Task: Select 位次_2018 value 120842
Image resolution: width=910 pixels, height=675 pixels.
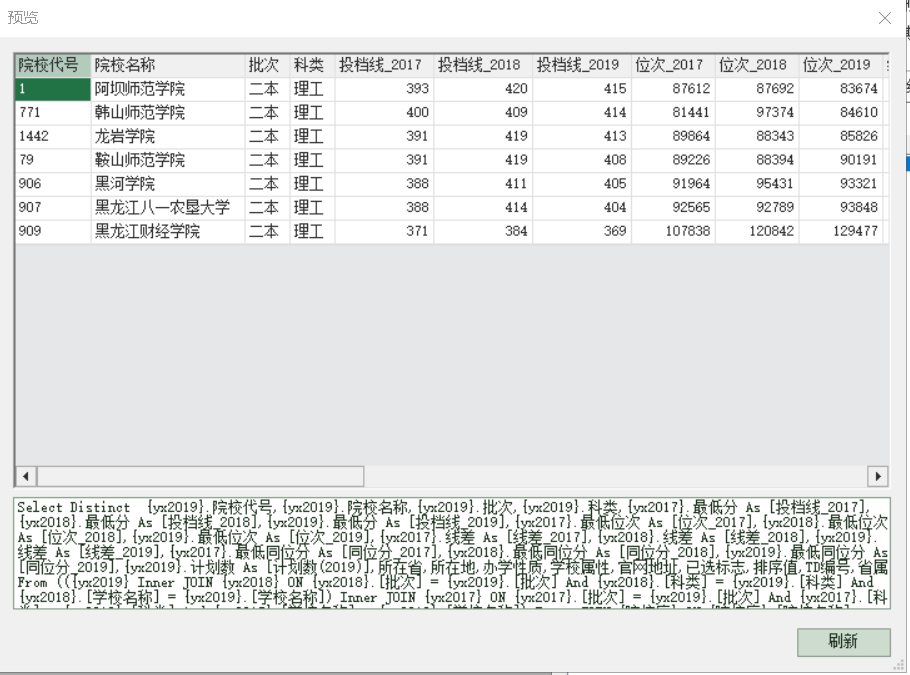Action: point(757,232)
